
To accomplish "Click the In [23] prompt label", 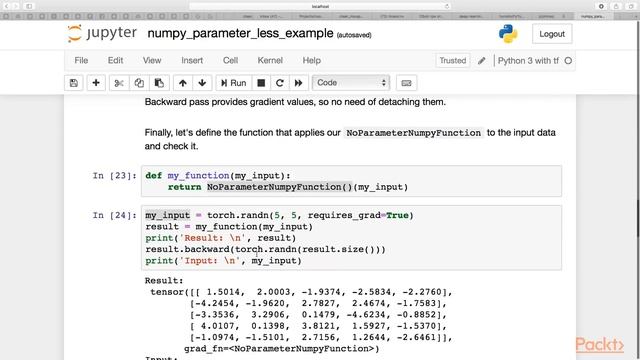I will coord(114,176).
